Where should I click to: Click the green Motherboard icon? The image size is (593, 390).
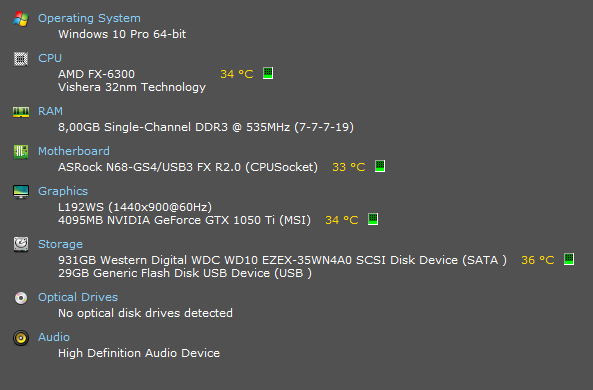(21, 152)
